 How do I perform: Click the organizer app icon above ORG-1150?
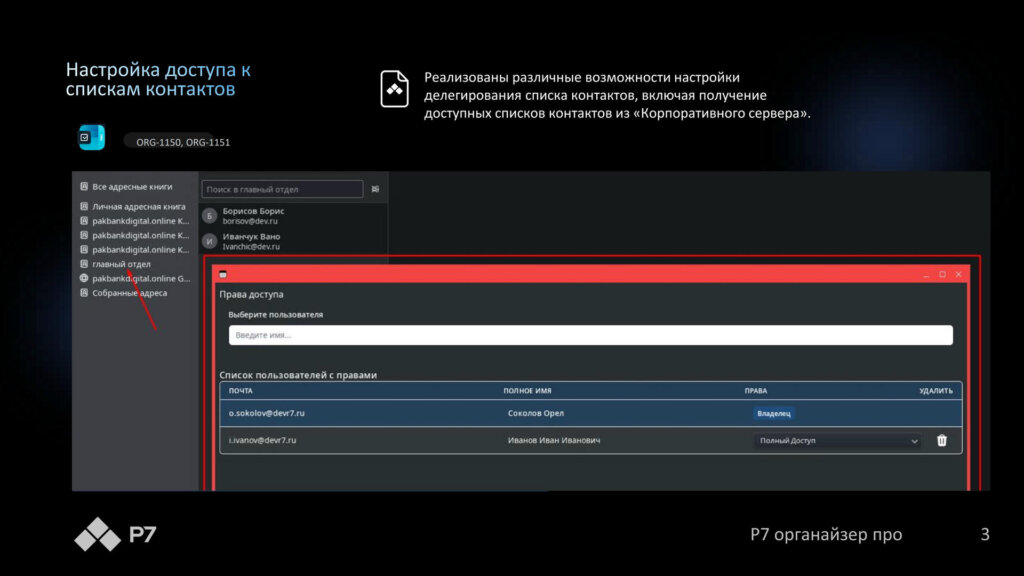(92, 137)
